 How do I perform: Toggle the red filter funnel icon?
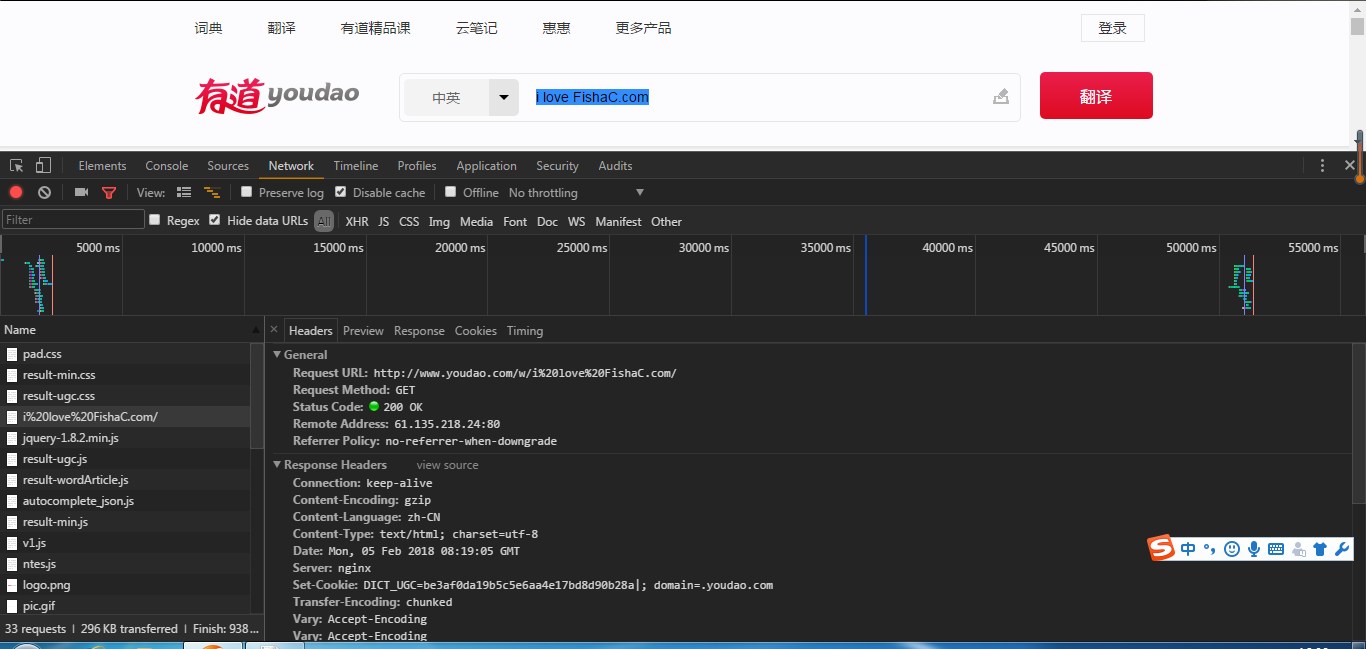pyautogui.click(x=109, y=192)
